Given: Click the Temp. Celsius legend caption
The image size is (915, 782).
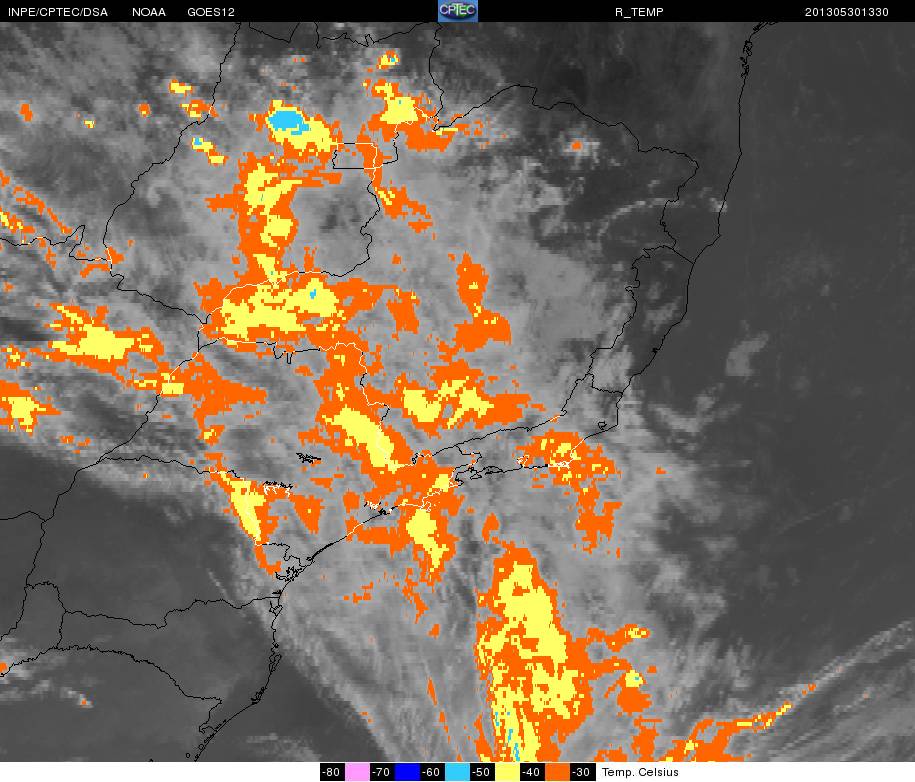Looking at the screenshot, I should 640,772.
